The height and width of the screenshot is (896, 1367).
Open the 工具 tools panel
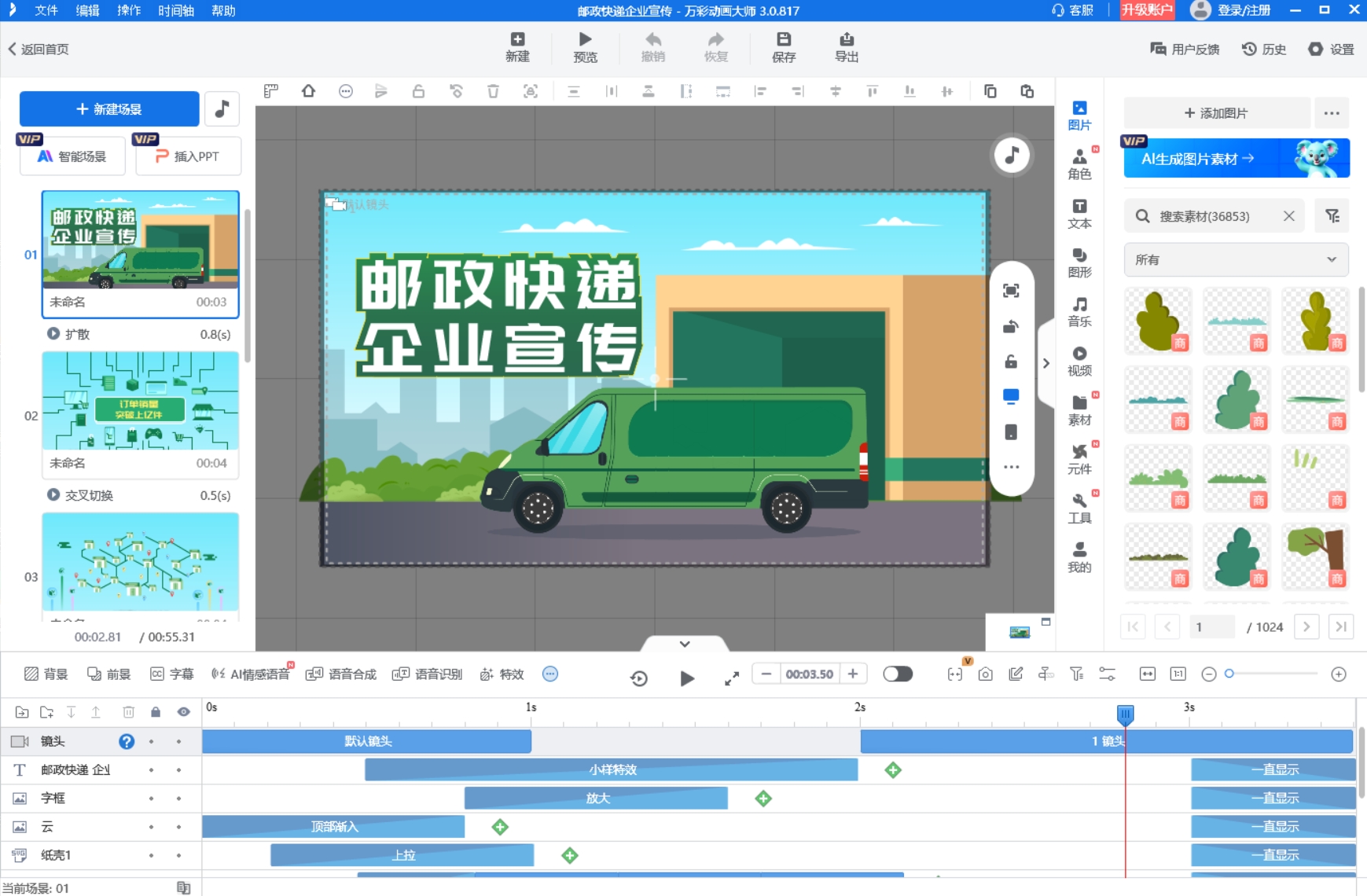(1079, 509)
